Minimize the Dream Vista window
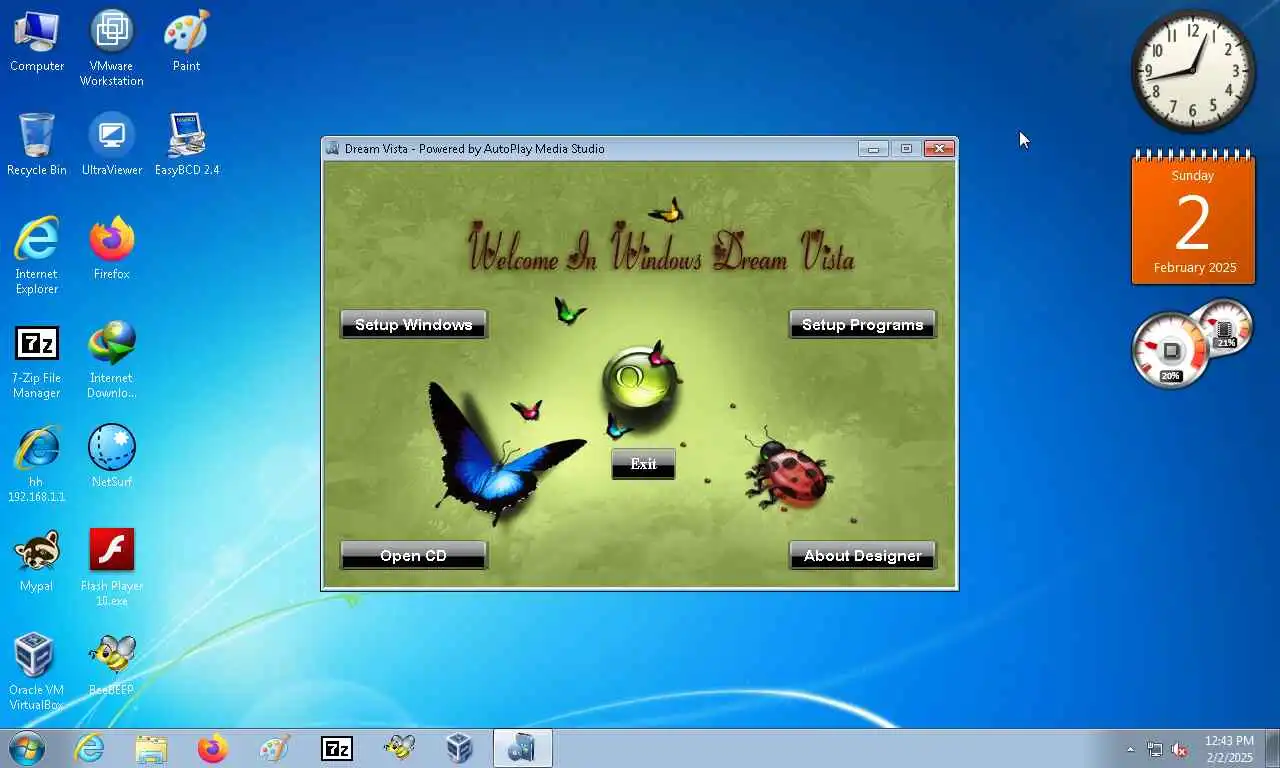This screenshot has height=768, width=1280. pos(873,149)
